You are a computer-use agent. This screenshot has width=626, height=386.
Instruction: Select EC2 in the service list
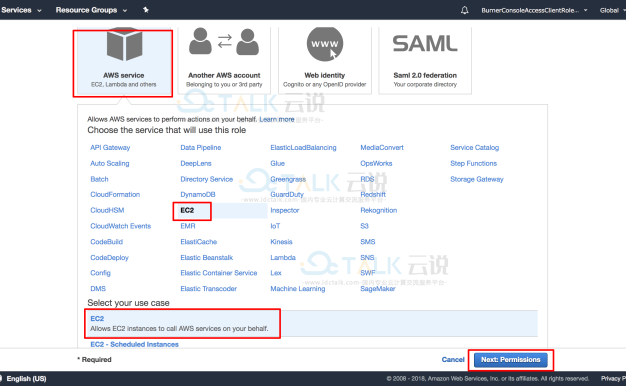click(x=187, y=210)
